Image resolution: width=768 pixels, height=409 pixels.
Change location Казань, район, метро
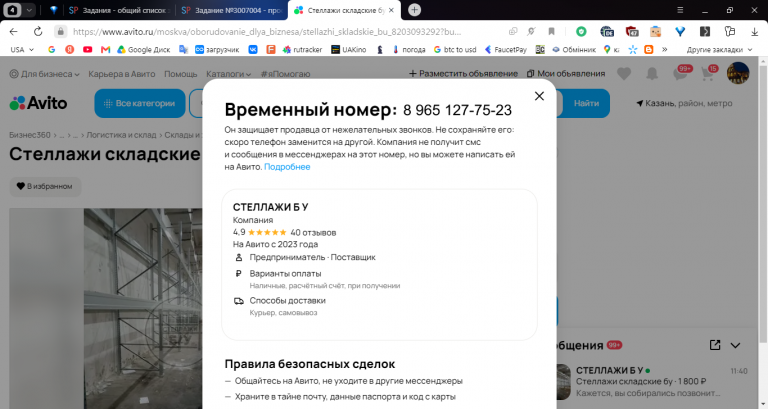click(x=684, y=103)
